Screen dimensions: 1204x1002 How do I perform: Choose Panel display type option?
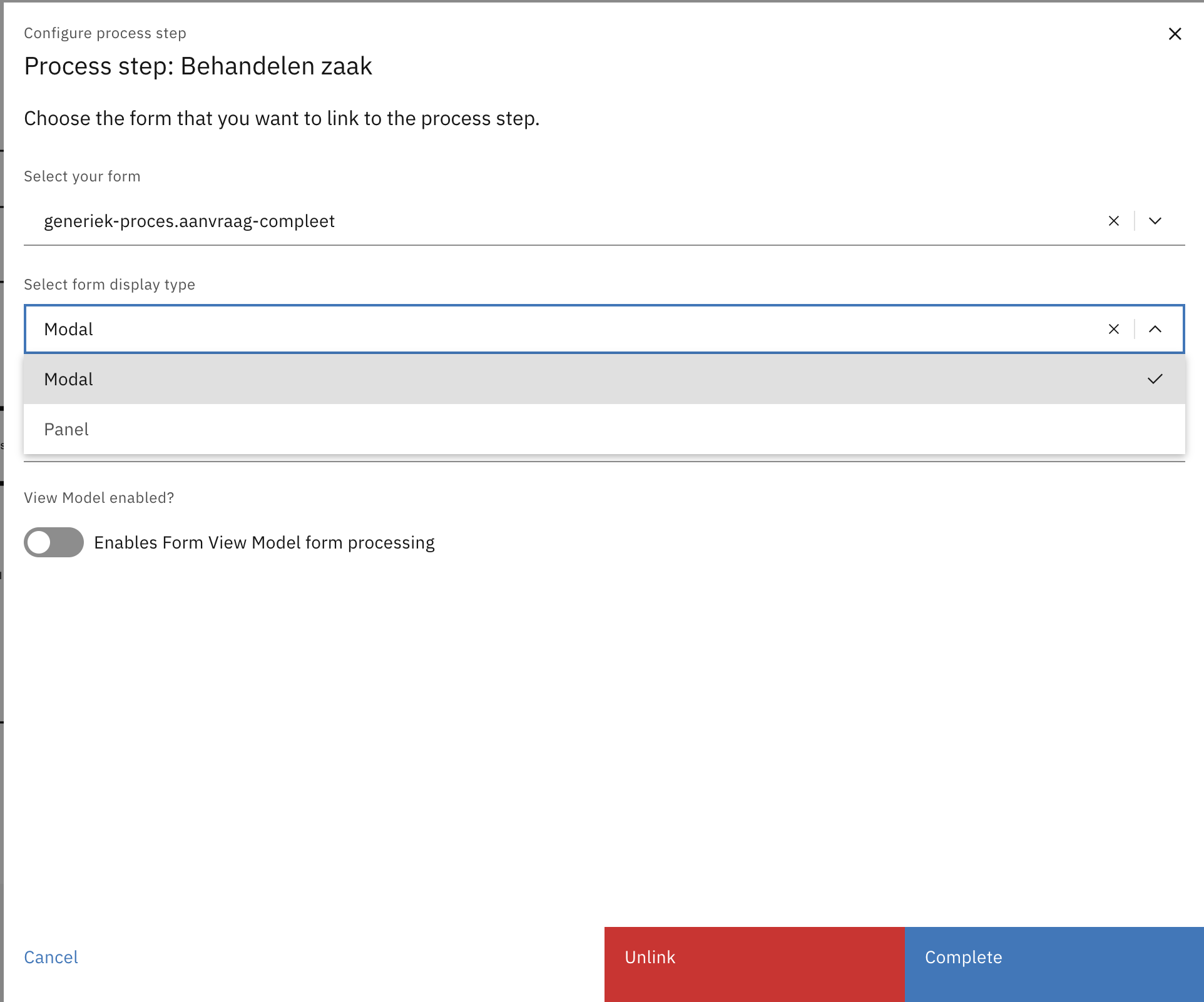click(66, 429)
